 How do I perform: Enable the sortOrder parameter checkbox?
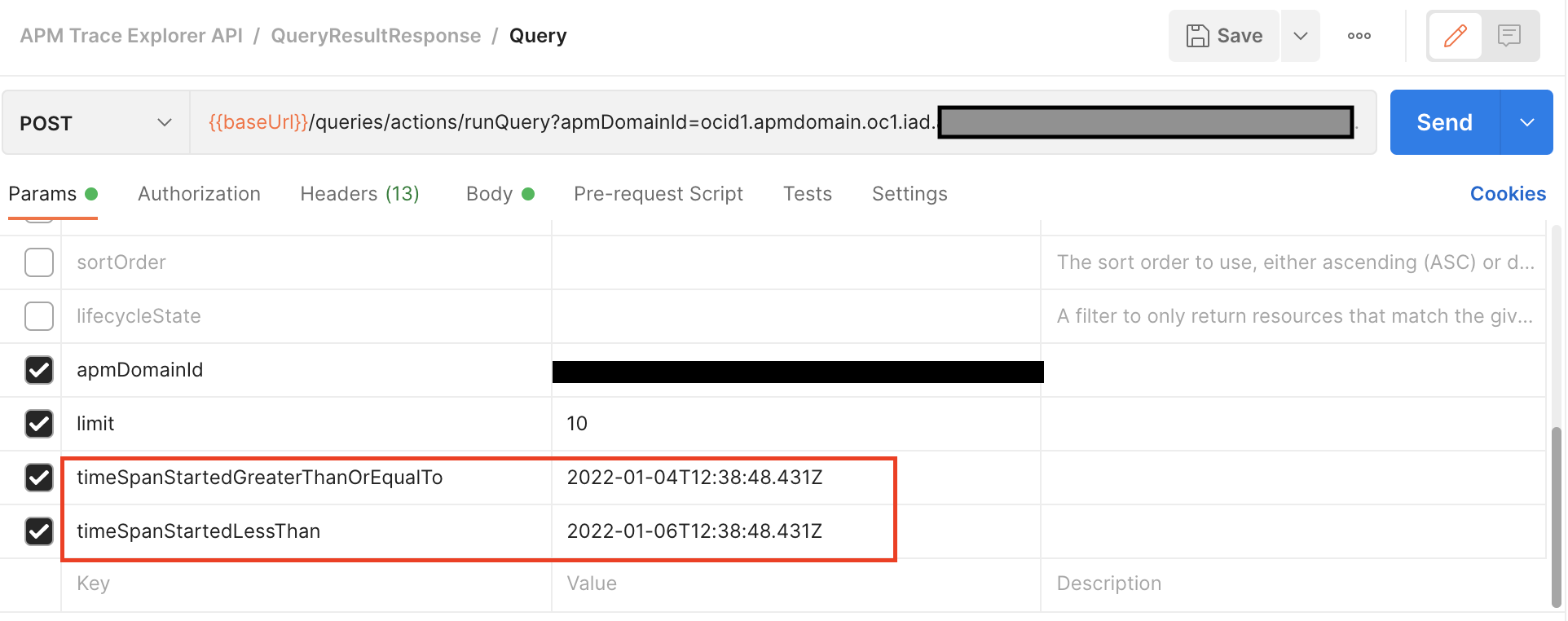coord(39,262)
